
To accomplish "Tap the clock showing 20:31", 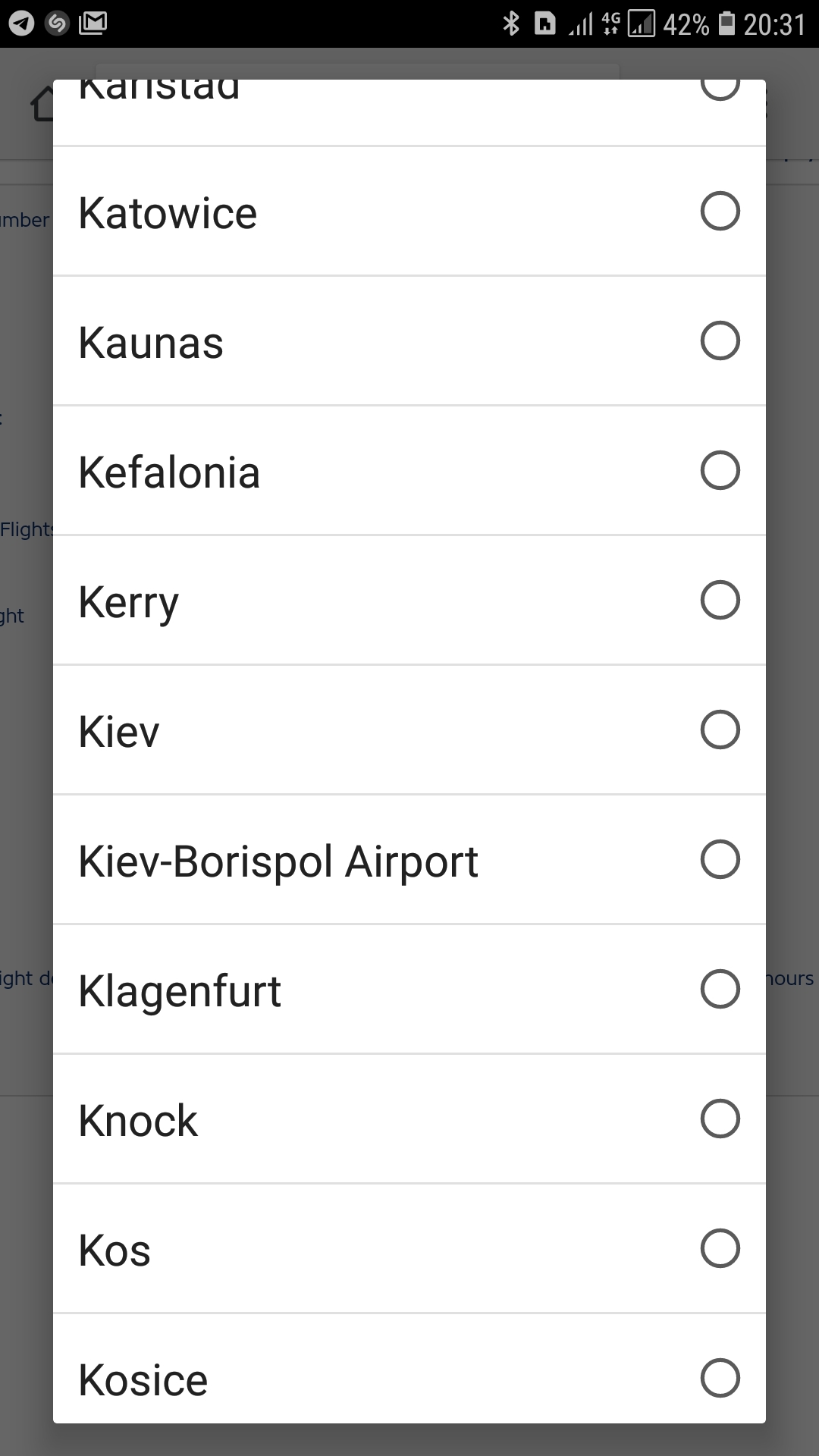I will (x=773, y=24).
